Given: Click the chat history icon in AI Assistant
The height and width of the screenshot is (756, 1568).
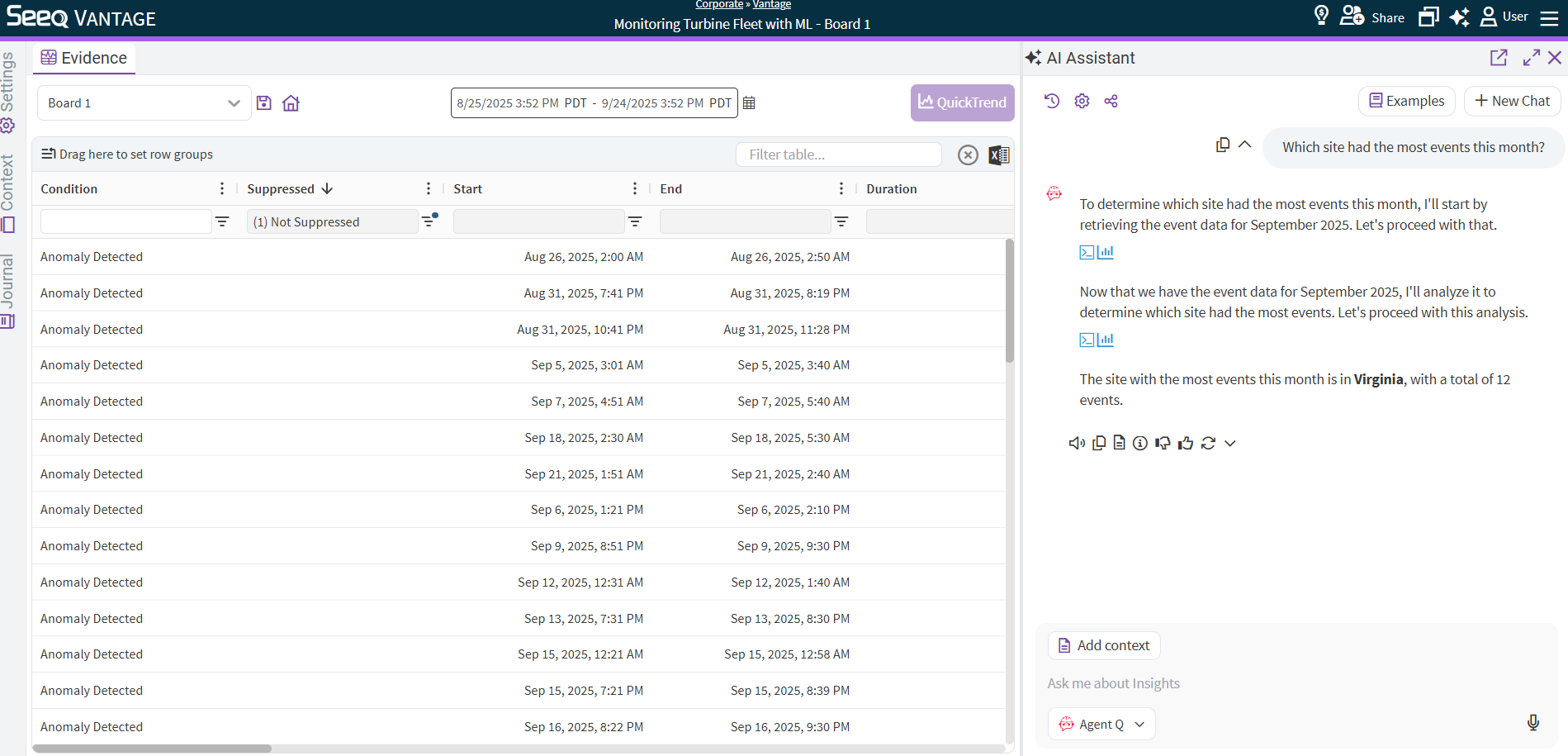Looking at the screenshot, I should 1051,101.
